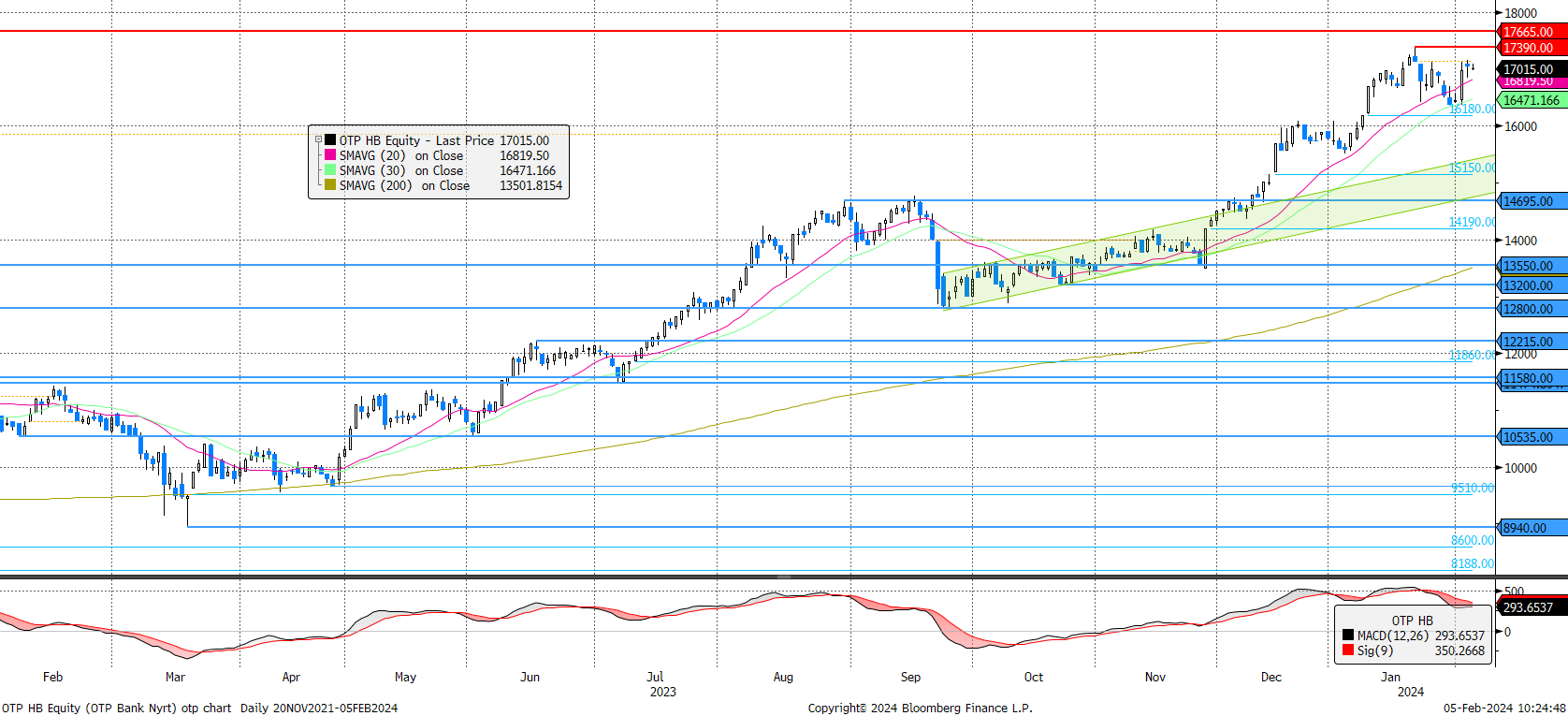The width and height of the screenshot is (1568, 716).
Task: Click the Jun label on time axis
Action: click(530, 677)
